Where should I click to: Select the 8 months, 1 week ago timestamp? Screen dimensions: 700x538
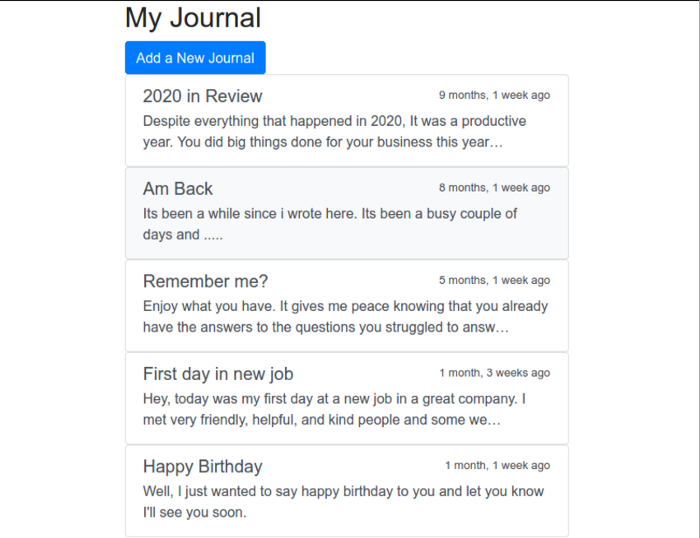pyautogui.click(x=494, y=188)
